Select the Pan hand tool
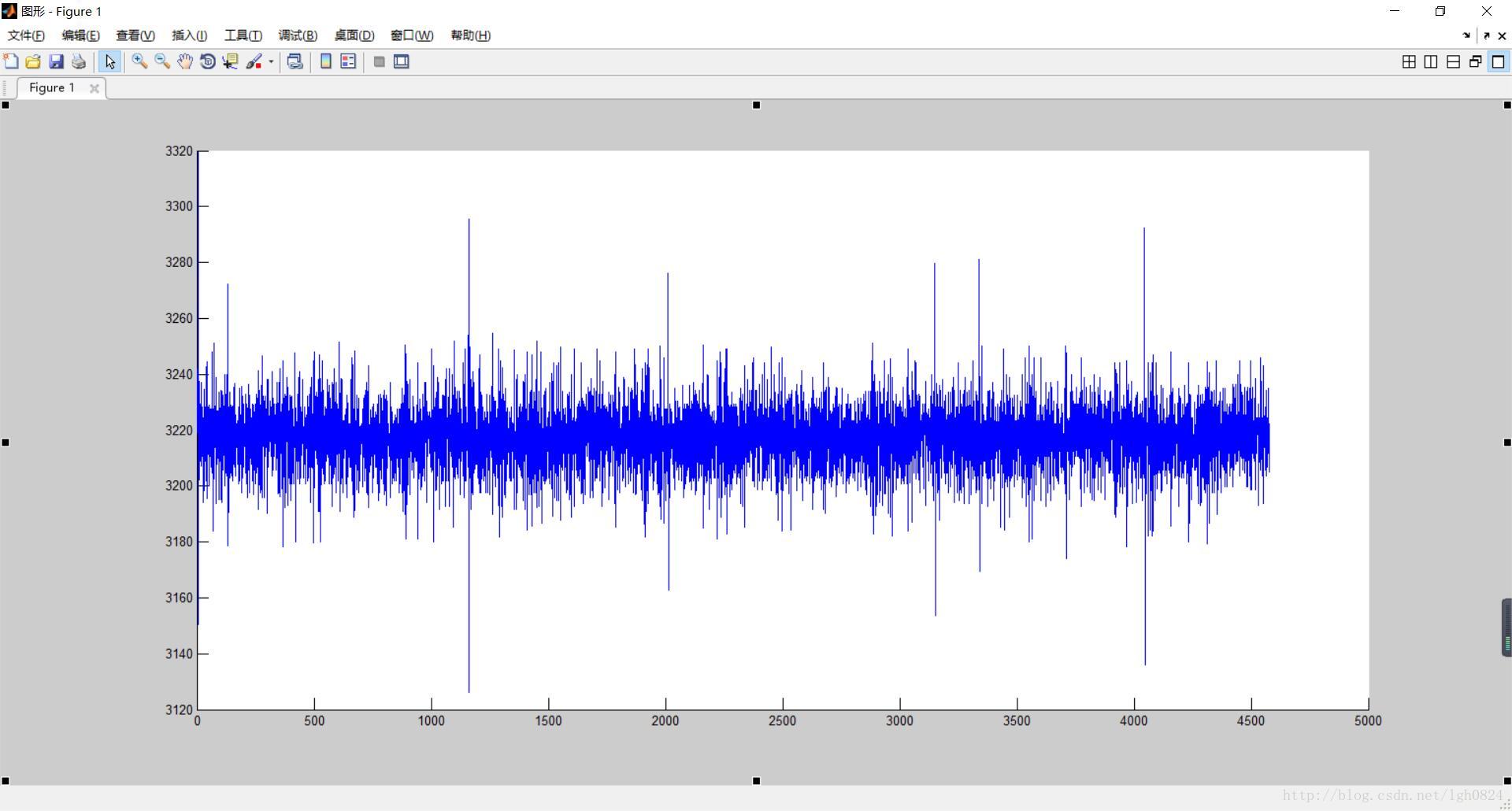 [185, 61]
